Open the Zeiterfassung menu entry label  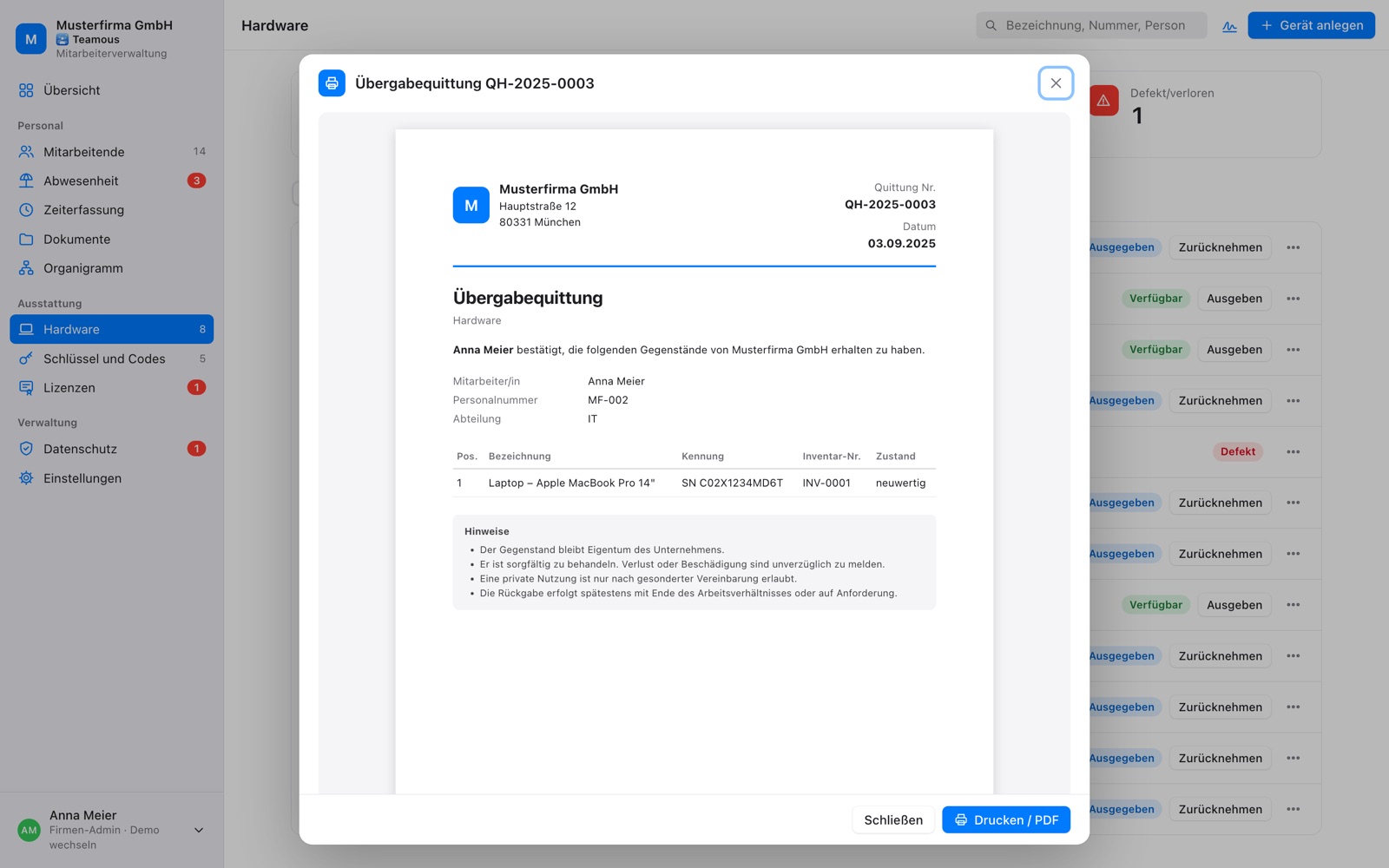83,210
